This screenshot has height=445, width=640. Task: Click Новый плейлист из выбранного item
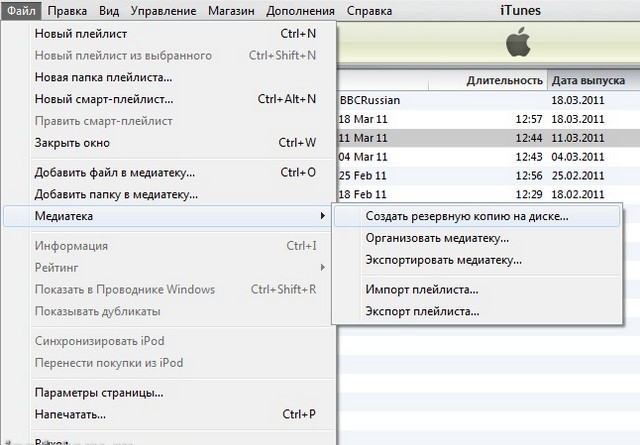click(x=176, y=56)
